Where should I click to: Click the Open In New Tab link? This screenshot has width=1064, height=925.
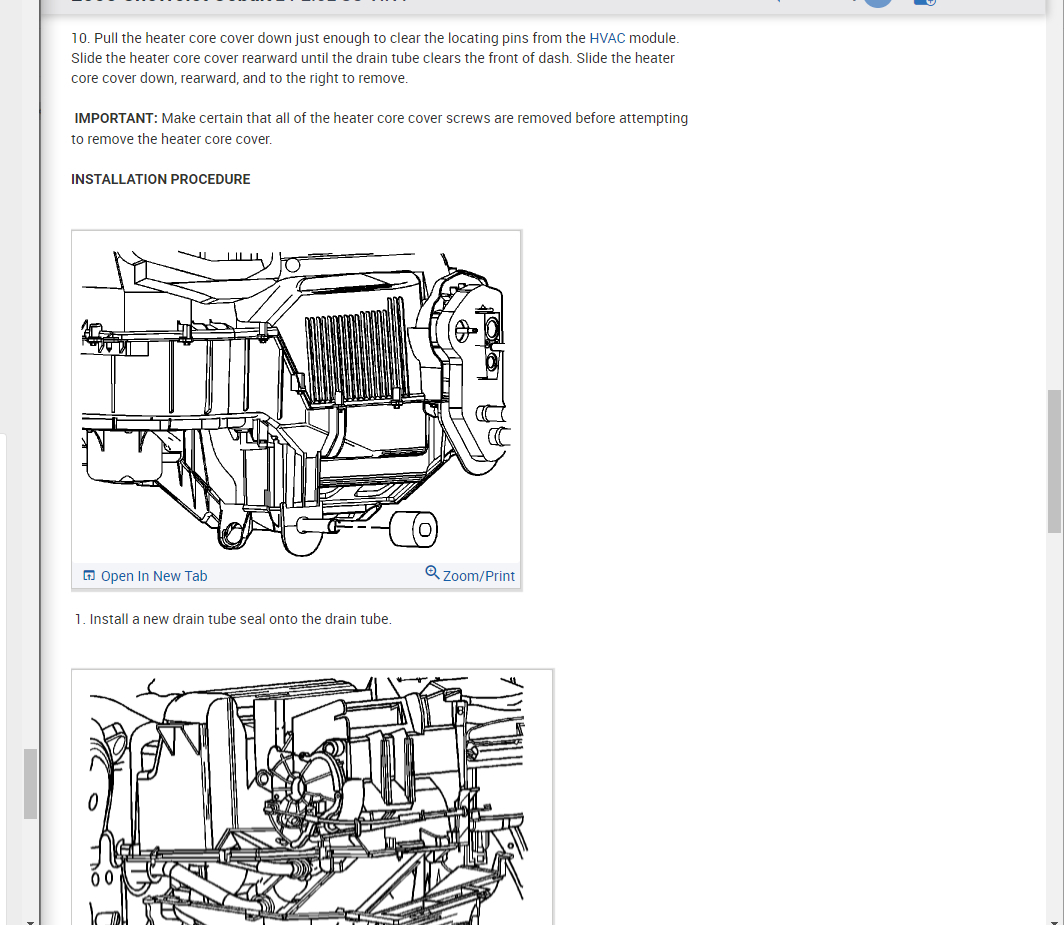154,576
